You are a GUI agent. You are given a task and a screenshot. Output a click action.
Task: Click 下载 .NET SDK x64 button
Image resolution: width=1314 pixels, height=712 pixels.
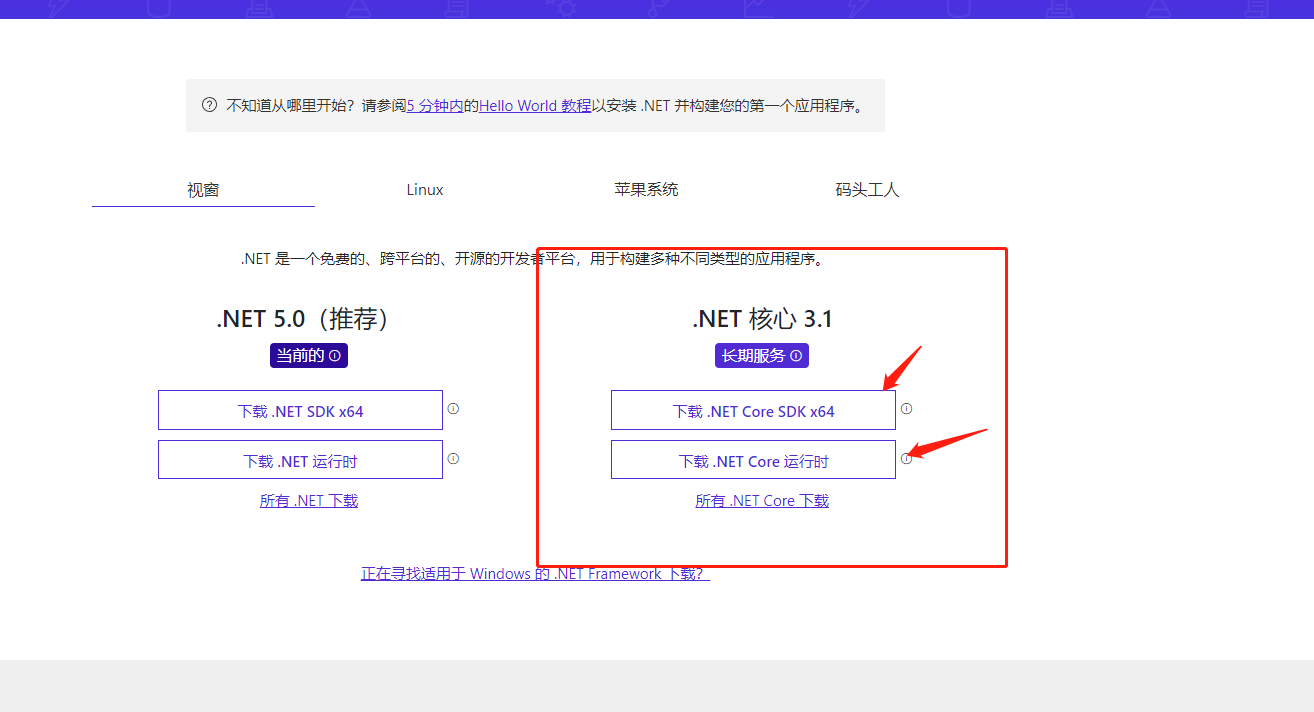(300, 410)
